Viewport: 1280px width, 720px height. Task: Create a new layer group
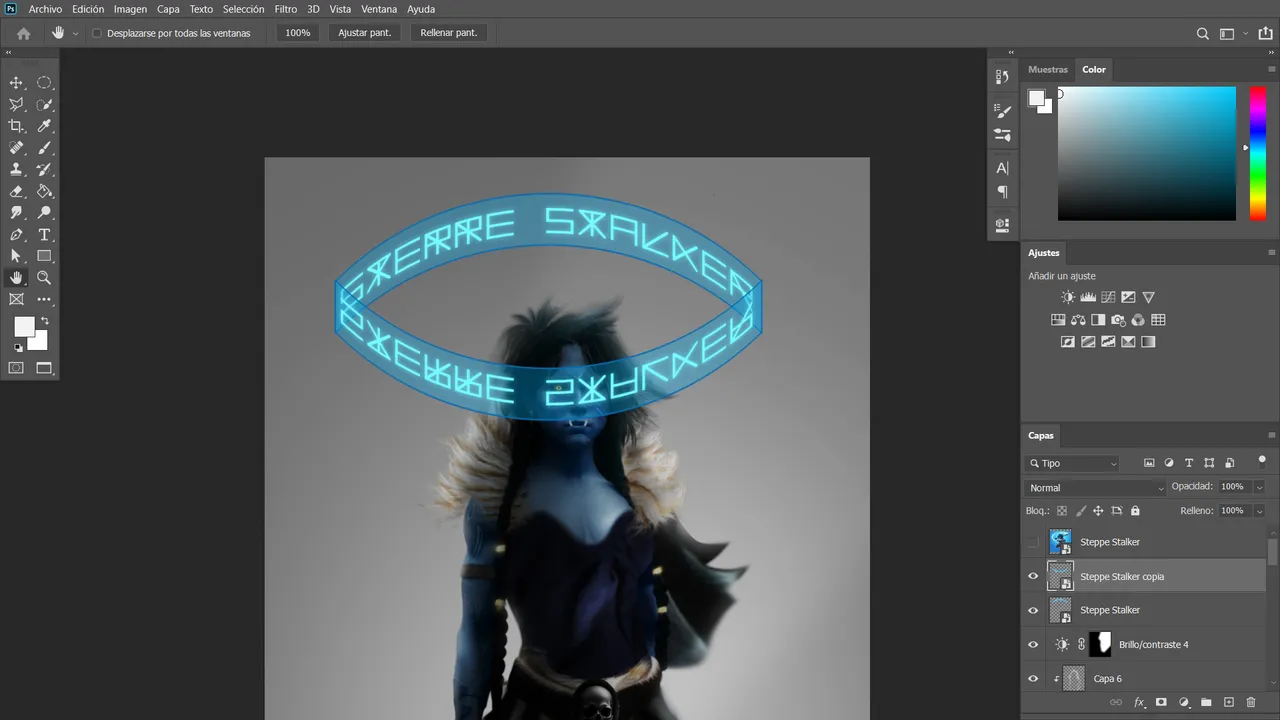[1206, 703]
